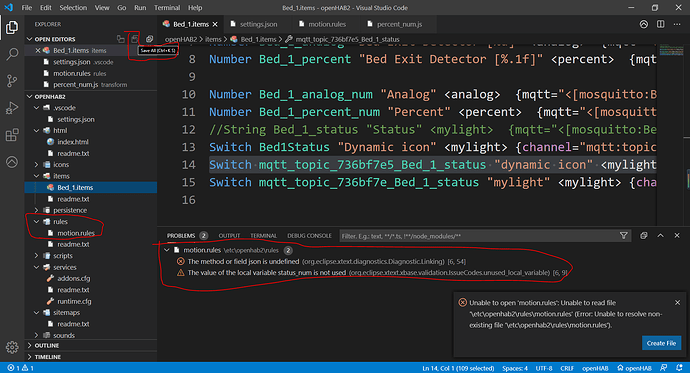Click the Split Editor icon
Image resolution: width=690 pixels, height=373 pixels.
(661, 24)
